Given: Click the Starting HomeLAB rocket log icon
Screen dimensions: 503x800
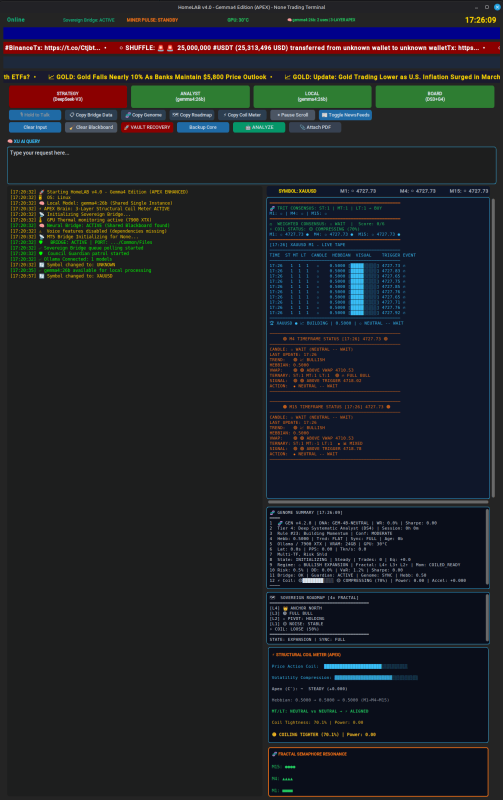Looking at the screenshot, I should click(x=42, y=192).
